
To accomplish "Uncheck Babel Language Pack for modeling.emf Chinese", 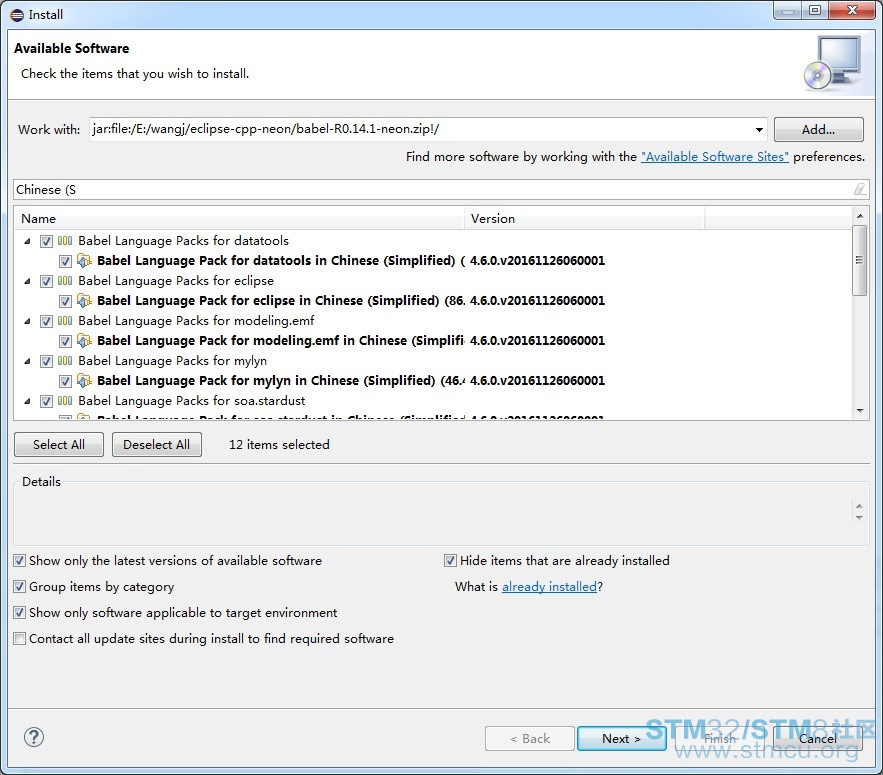I will pyautogui.click(x=65, y=341).
